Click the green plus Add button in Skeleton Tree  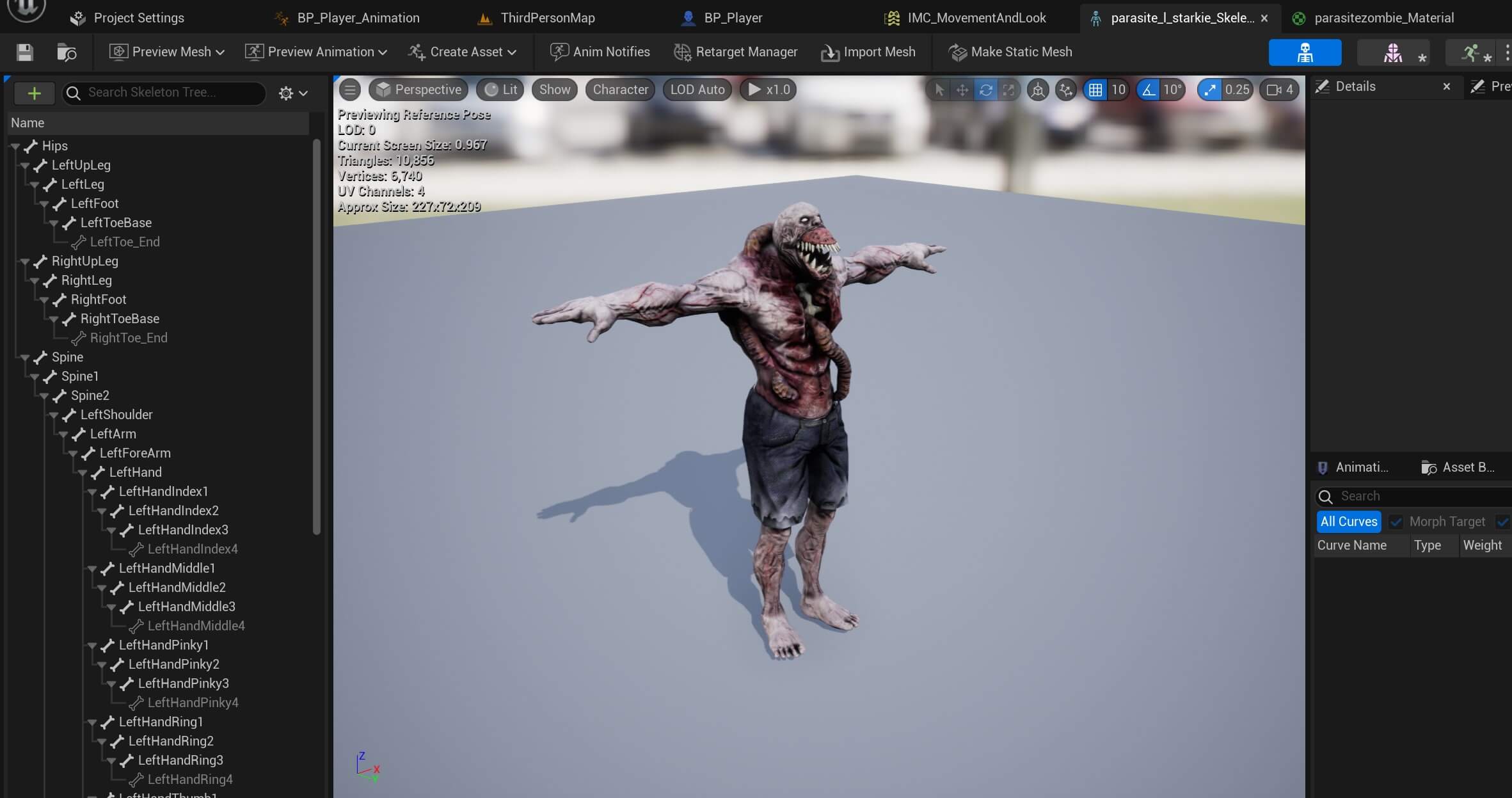pos(34,93)
